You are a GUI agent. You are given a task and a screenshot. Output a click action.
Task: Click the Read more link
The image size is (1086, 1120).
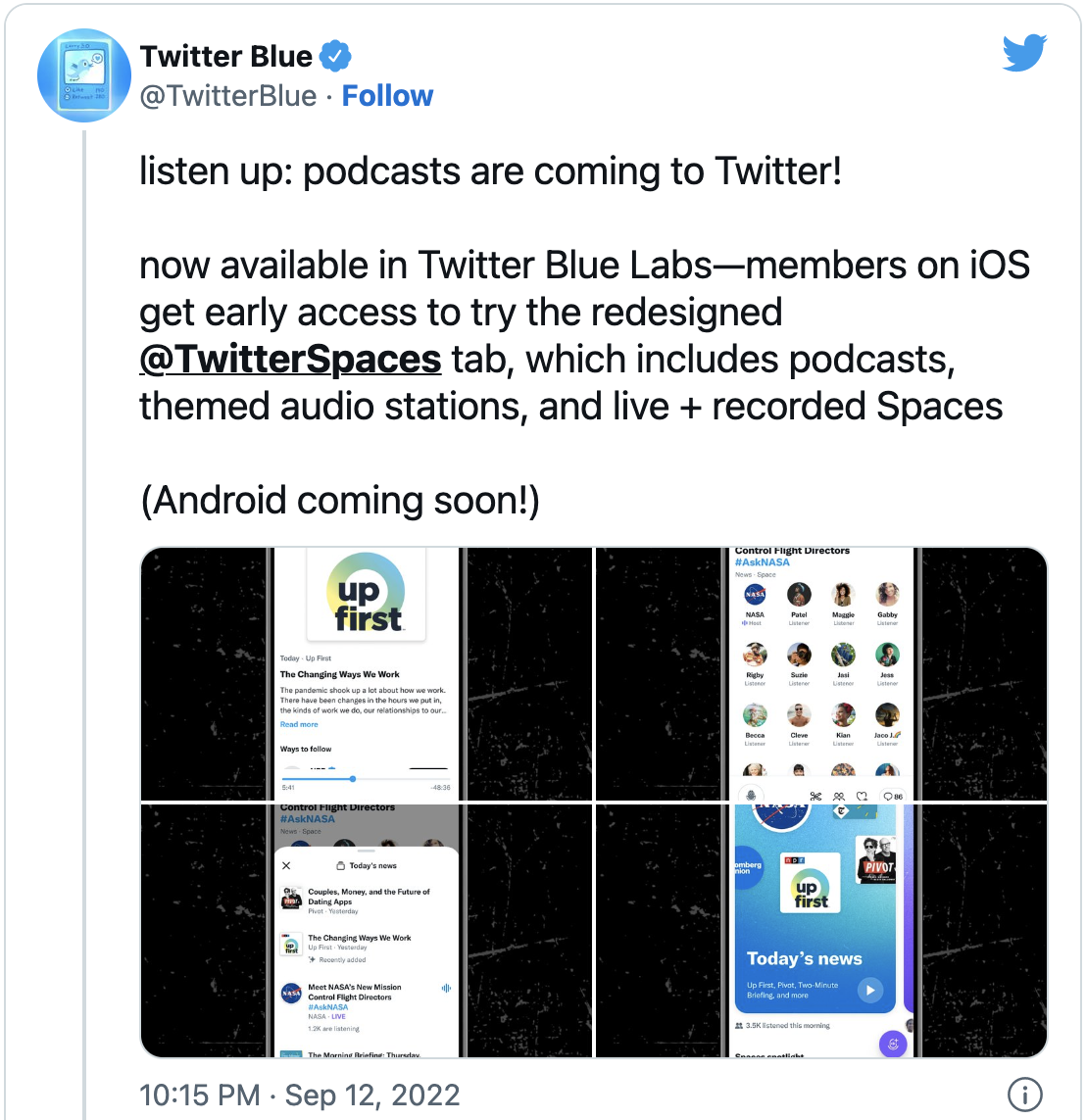pyautogui.click(x=299, y=725)
